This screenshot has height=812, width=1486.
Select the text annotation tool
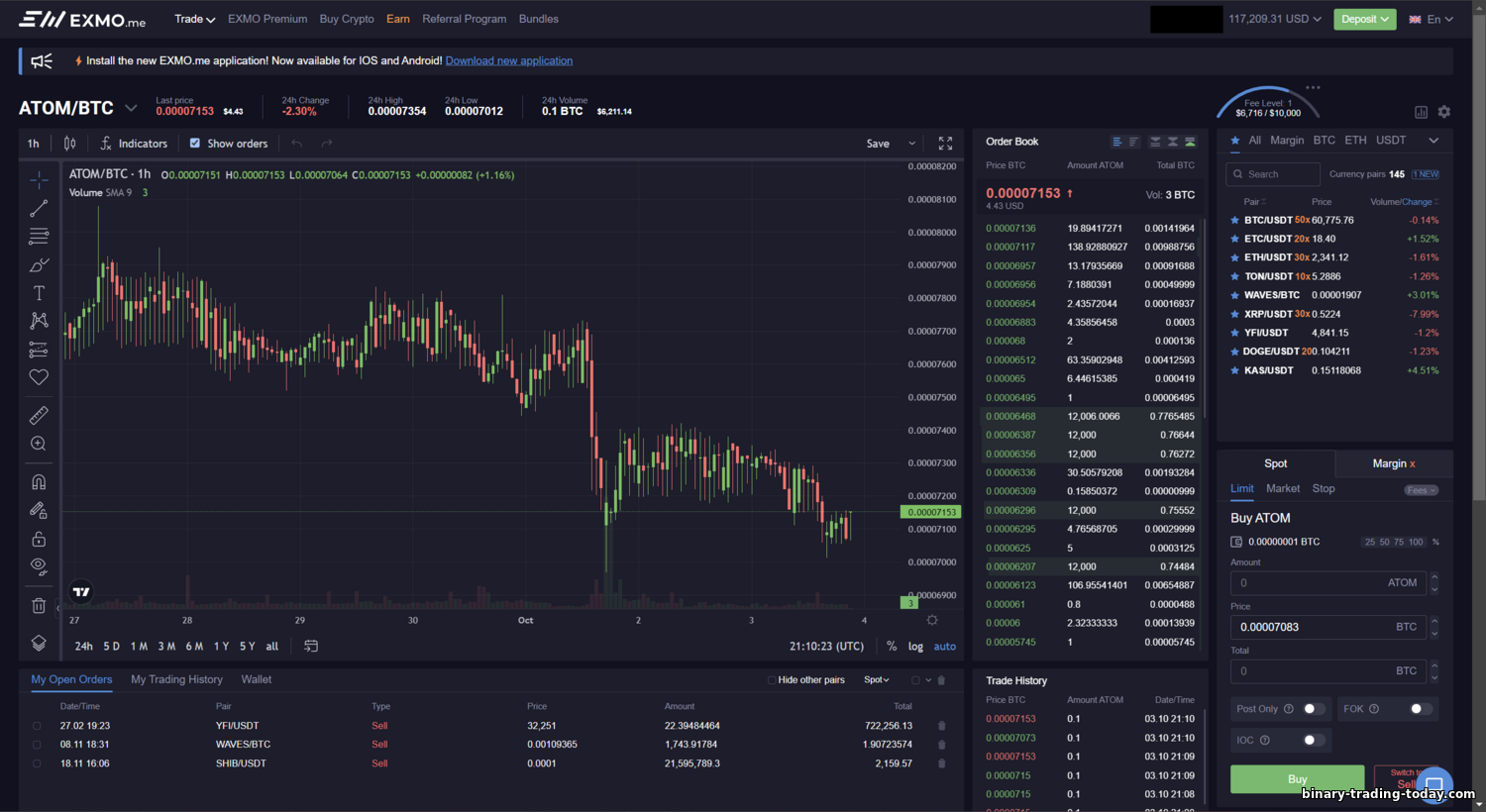pos(39,293)
